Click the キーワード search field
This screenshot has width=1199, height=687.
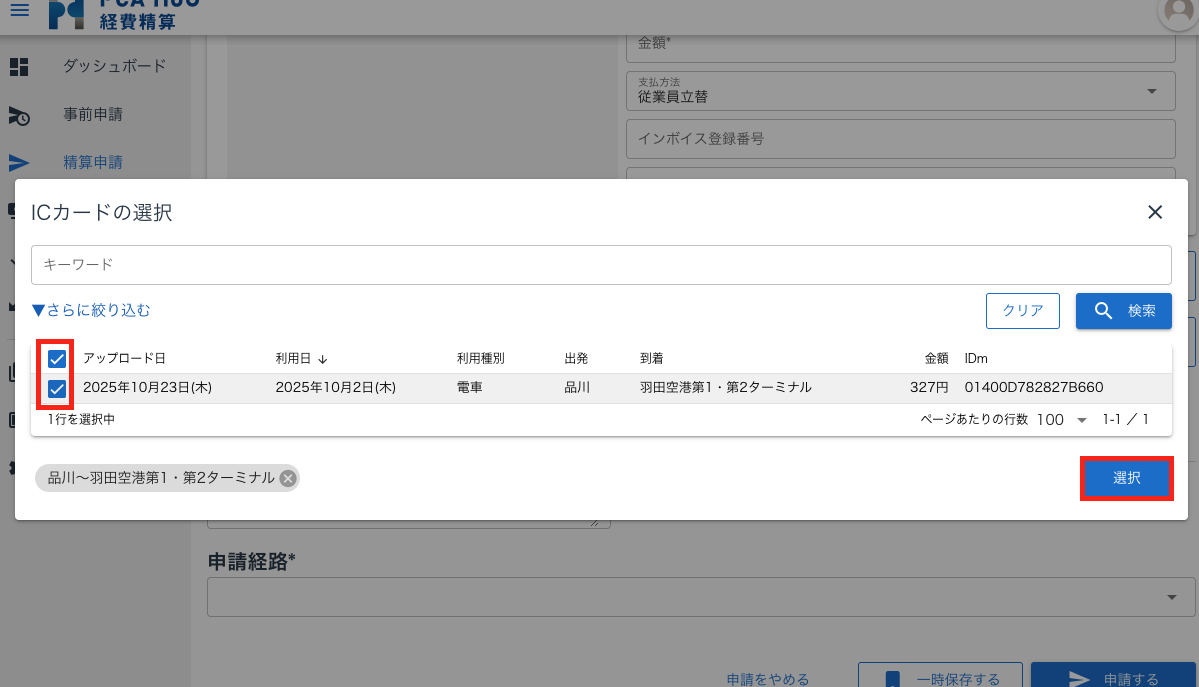(x=600, y=265)
